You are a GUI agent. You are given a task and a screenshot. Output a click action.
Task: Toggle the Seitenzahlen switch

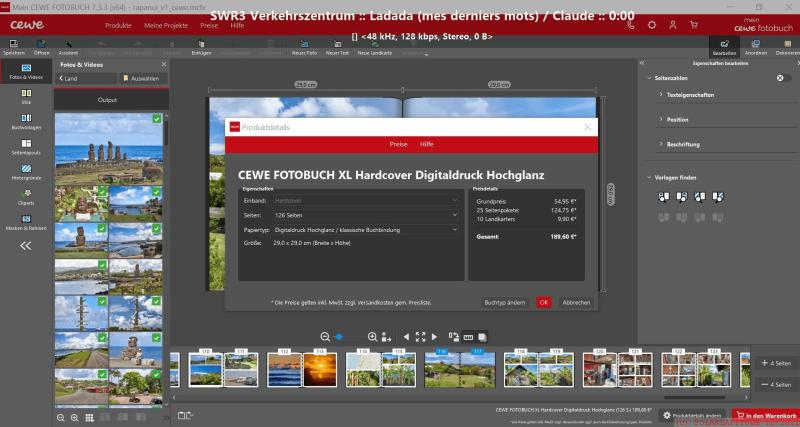pyautogui.click(x=784, y=78)
